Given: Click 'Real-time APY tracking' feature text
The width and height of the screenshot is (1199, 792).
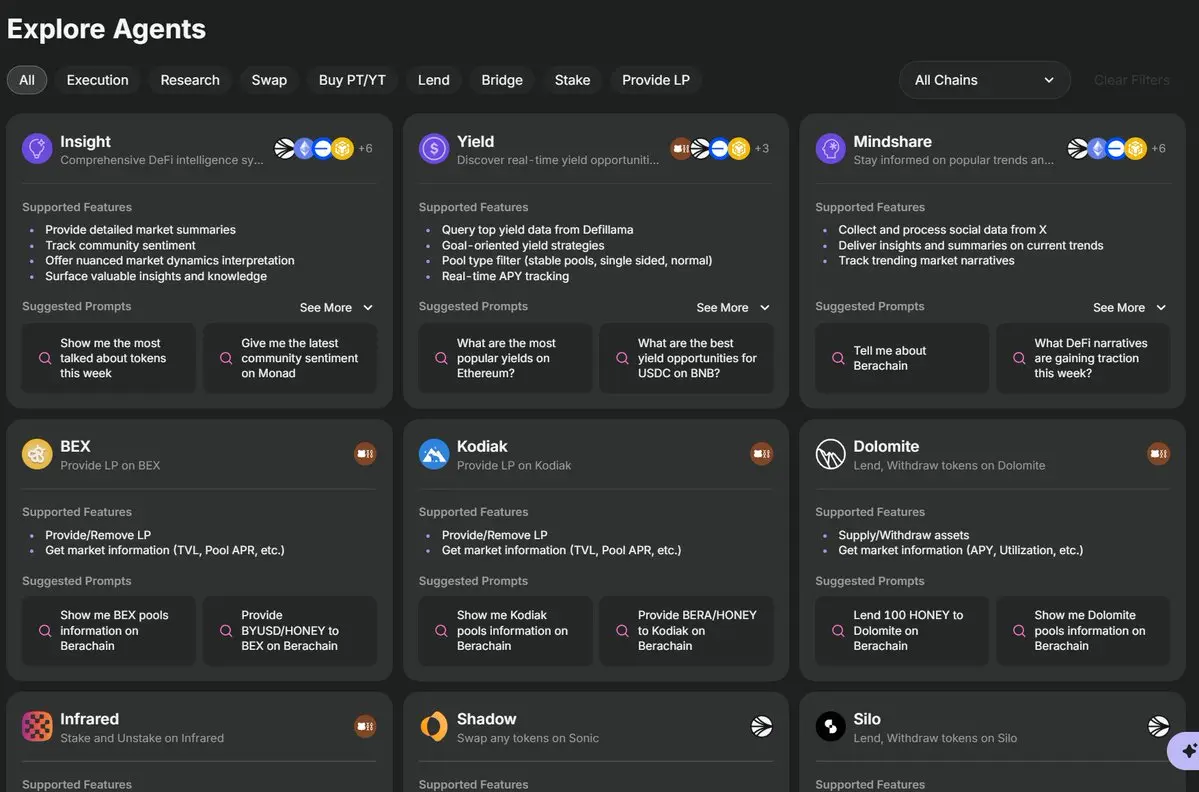Looking at the screenshot, I should [x=505, y=276].
